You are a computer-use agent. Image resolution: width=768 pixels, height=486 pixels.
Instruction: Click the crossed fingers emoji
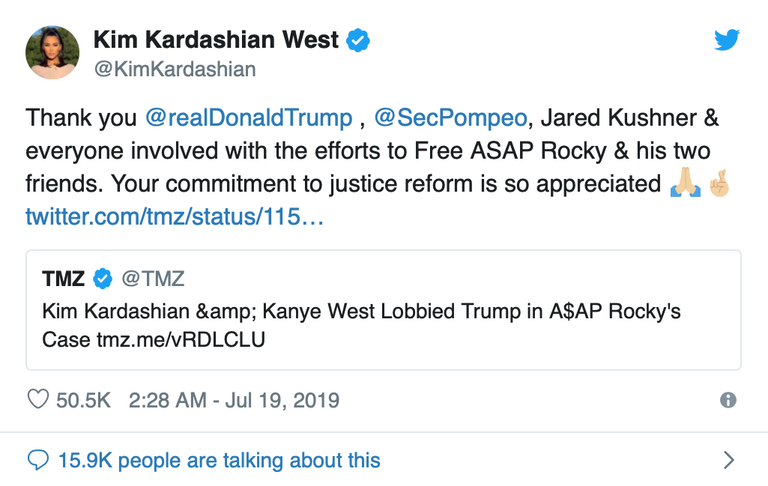pos(719,185)
